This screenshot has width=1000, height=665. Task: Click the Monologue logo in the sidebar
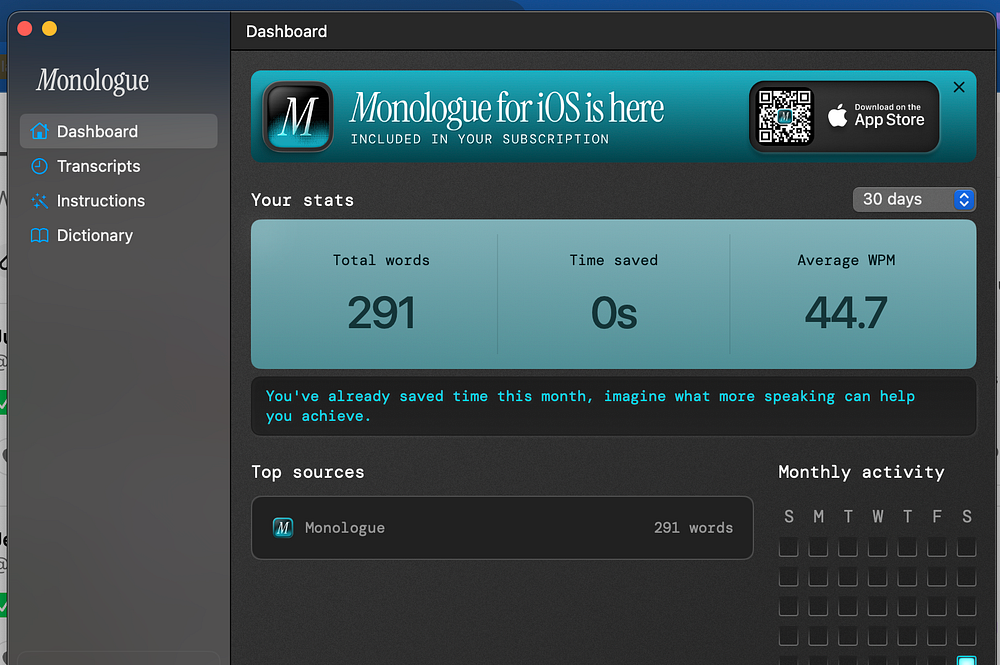click(92, 81)
